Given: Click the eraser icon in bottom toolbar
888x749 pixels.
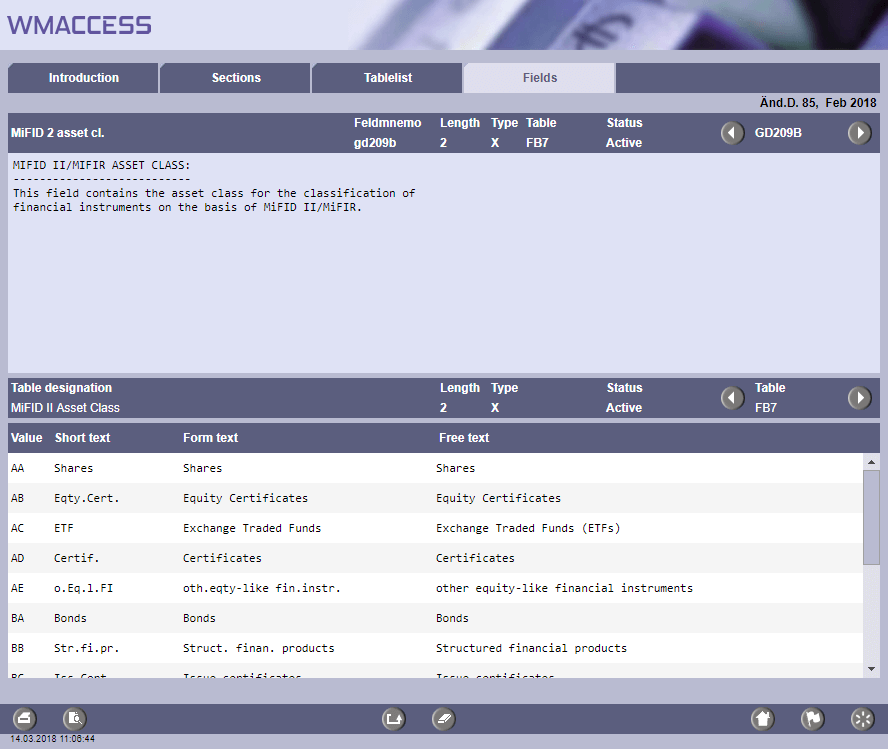Looking at the screenshot, I should tap(444, 718).
